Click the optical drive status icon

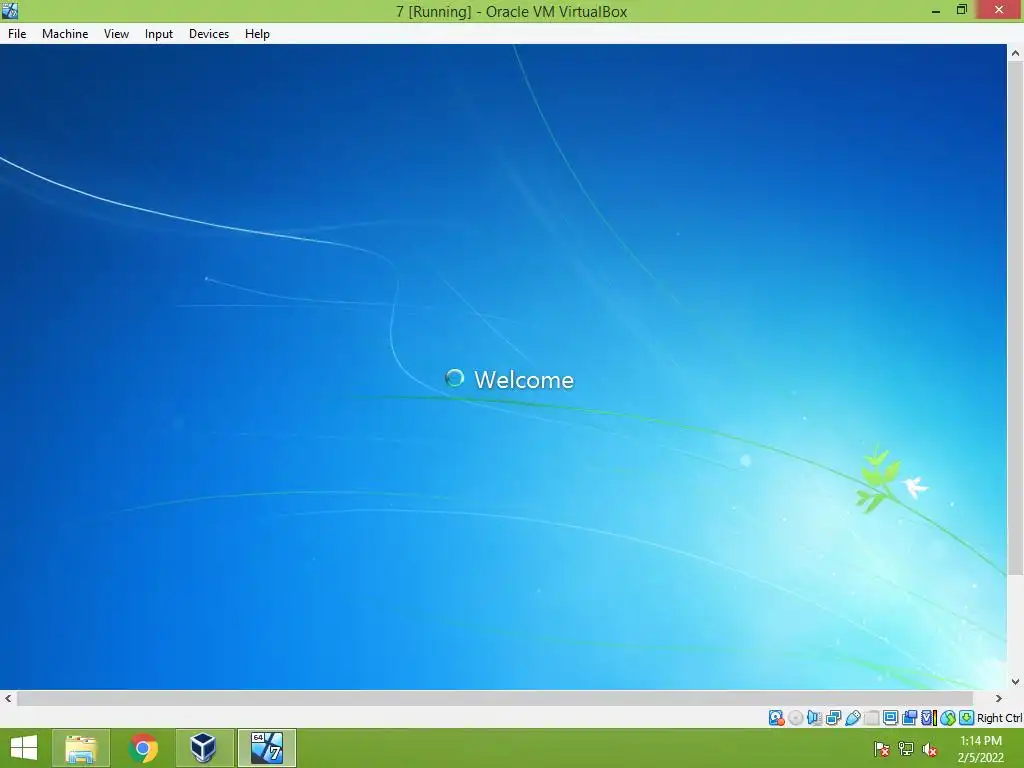tap(795, 718)
